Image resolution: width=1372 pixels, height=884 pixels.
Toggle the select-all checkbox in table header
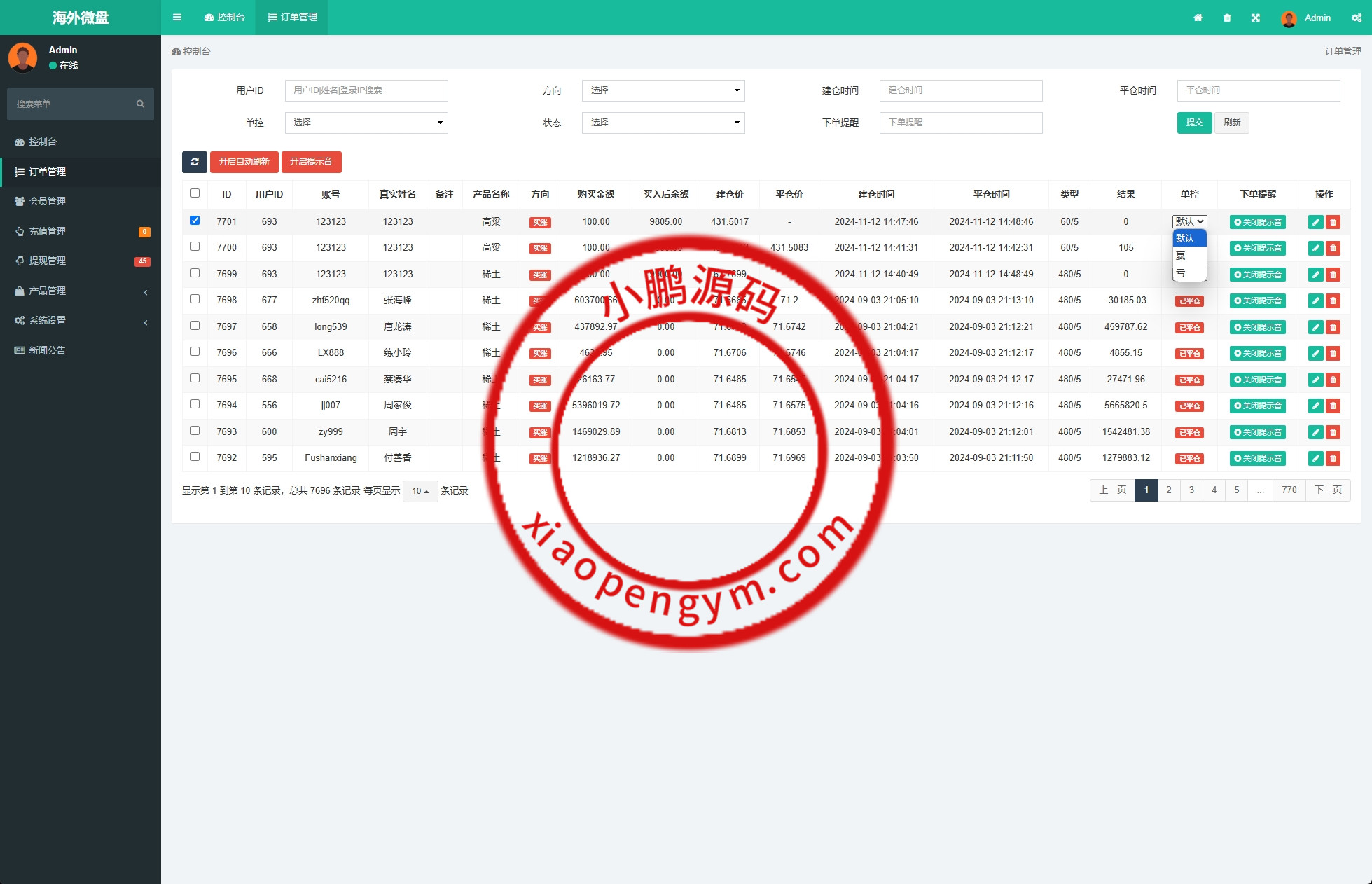pos(195,193)
